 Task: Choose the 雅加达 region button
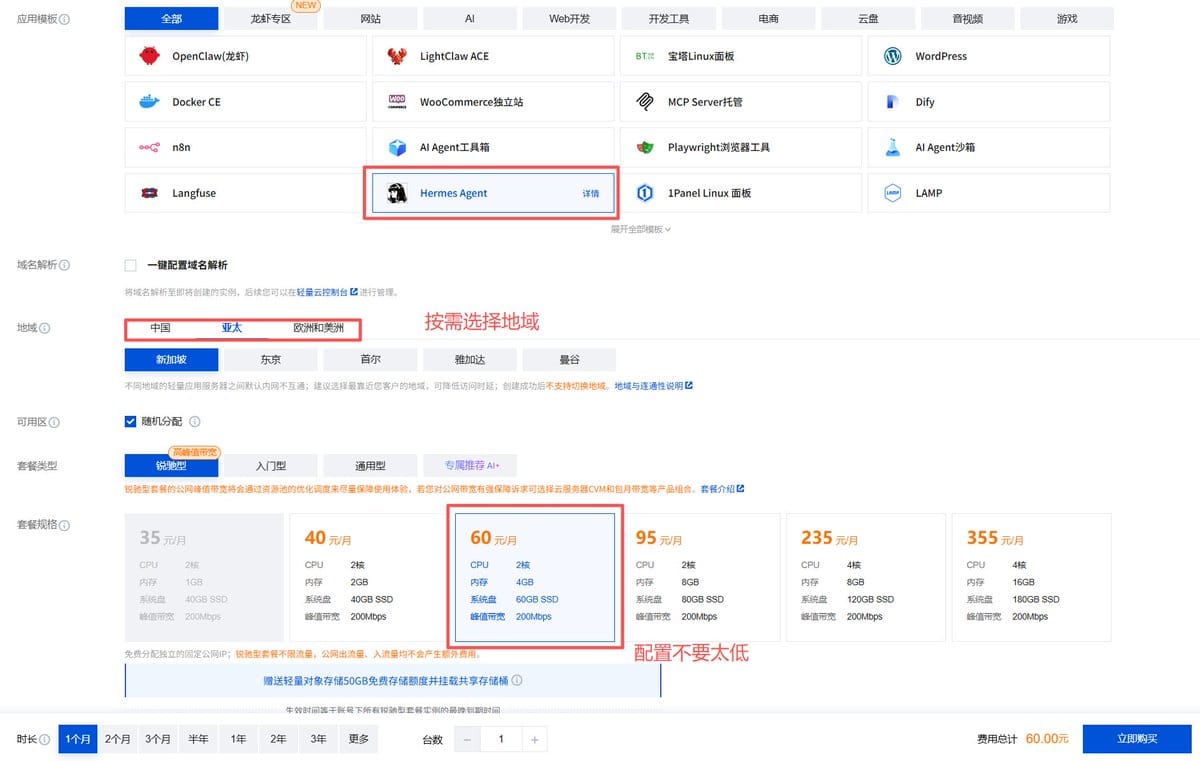click(470, 360)
